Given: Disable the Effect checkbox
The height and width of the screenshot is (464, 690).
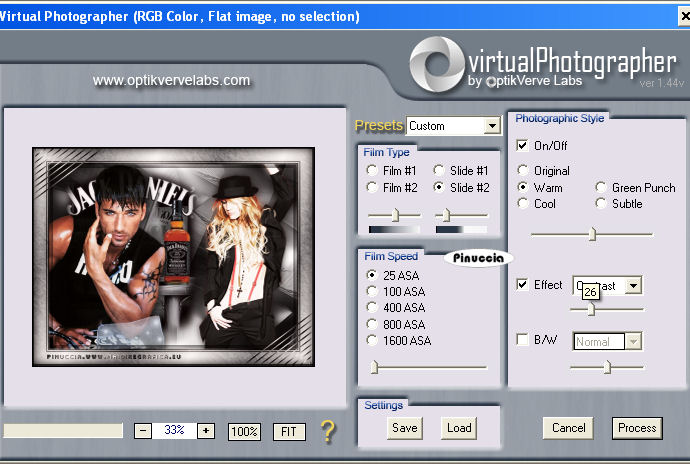Looking at the screenshot, I should pos(522,284).
